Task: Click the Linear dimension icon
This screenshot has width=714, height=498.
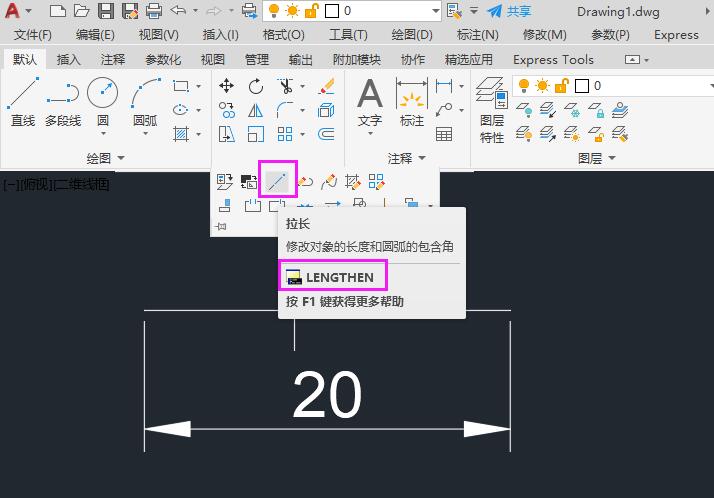Action: tap(444, 86)
